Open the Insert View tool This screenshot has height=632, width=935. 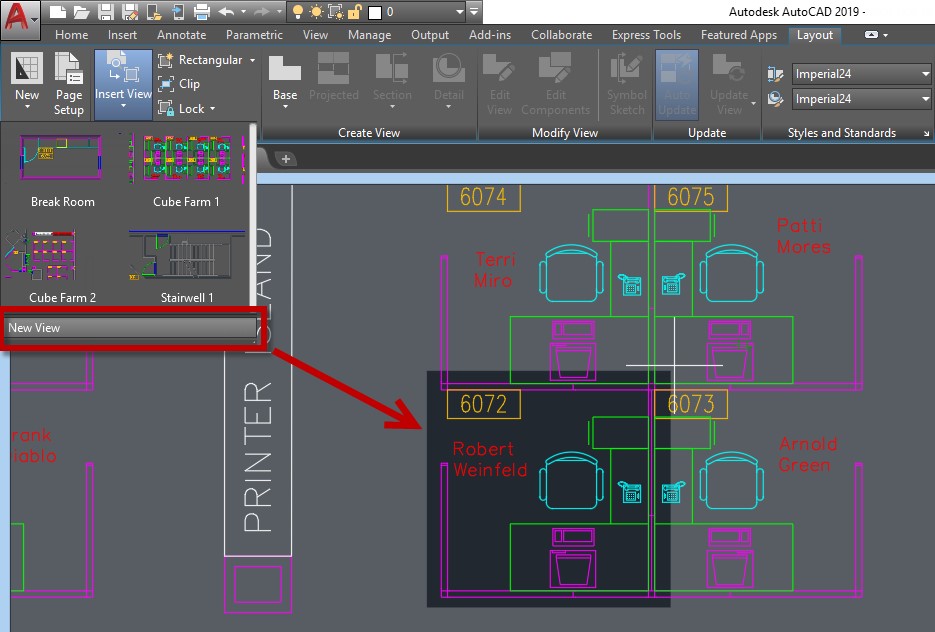[123, 82]
